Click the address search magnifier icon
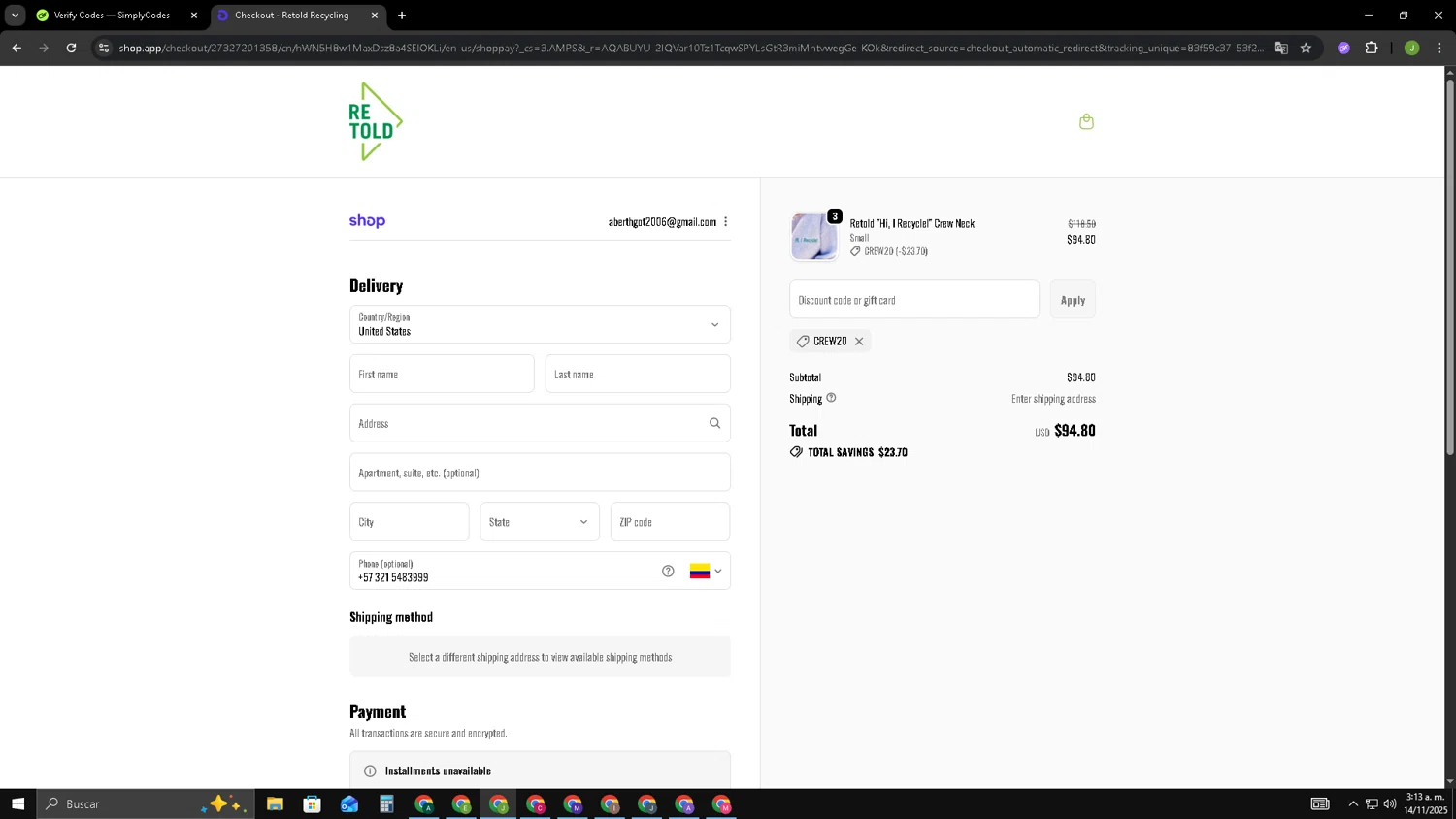The height and width of the screenshot is (819, 1456). coord(714,423)
